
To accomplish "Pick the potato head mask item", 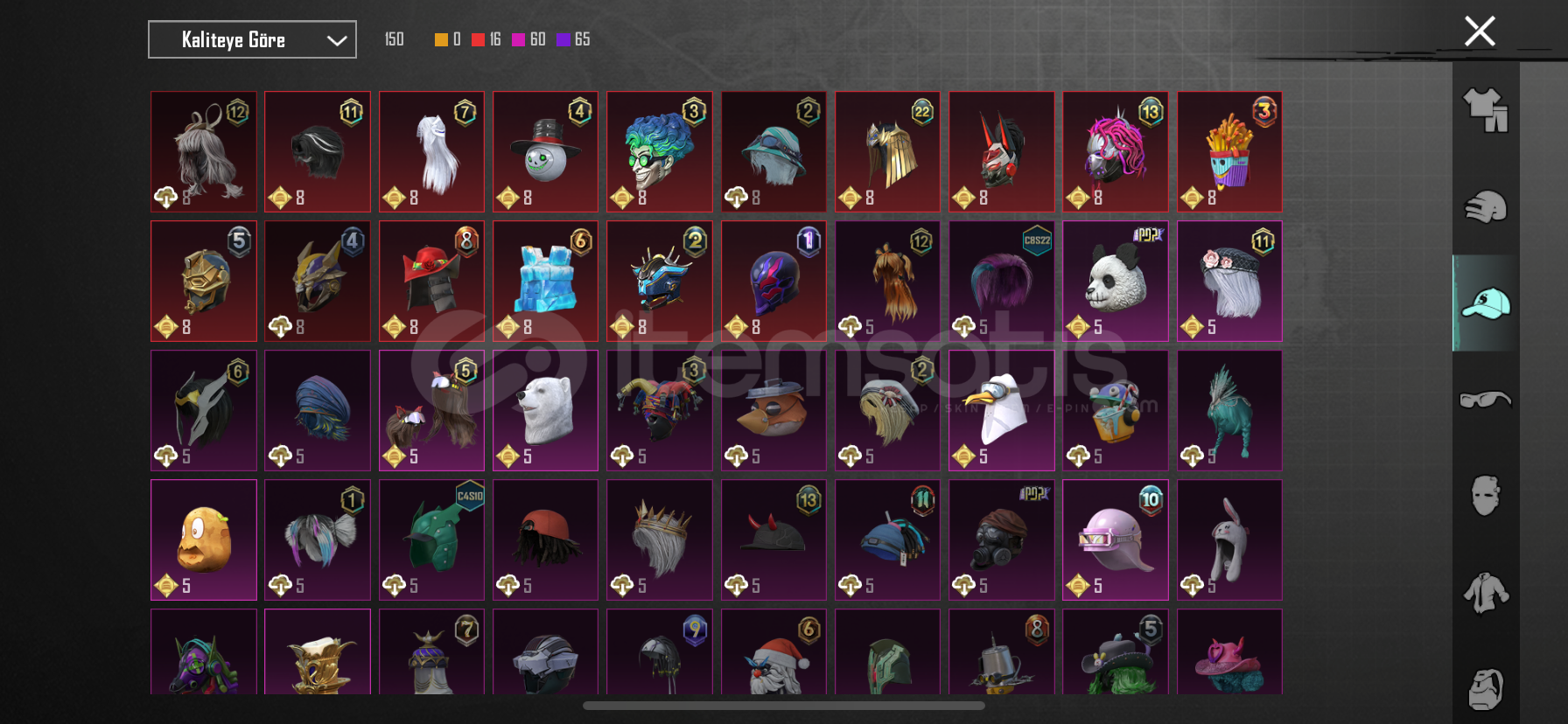I will (204, 540).
